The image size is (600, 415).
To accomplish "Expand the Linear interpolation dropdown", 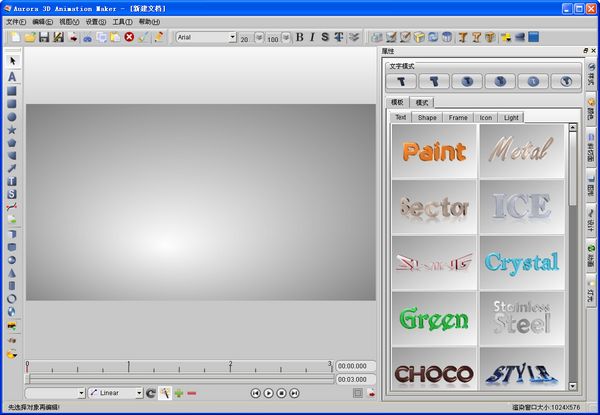I will coord(138,393).
